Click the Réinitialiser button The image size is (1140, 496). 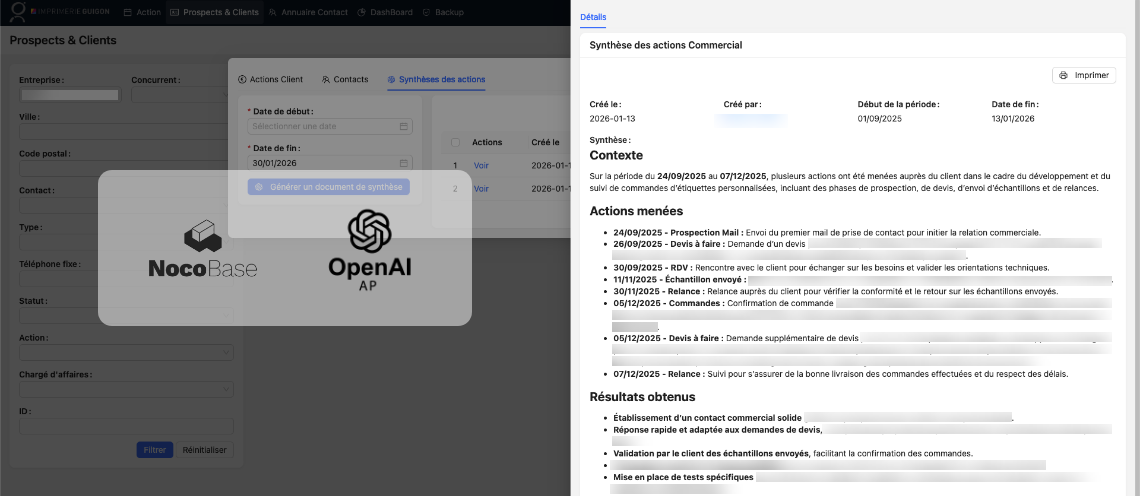[204, 449]
